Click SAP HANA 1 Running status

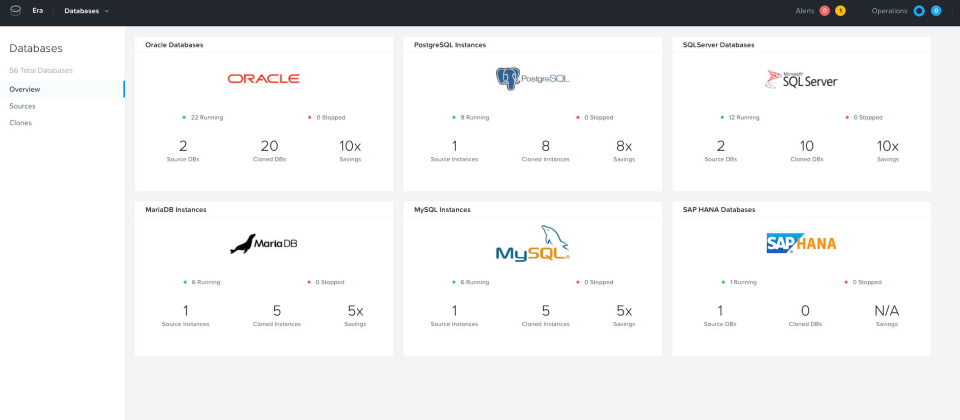click(739, 282)
